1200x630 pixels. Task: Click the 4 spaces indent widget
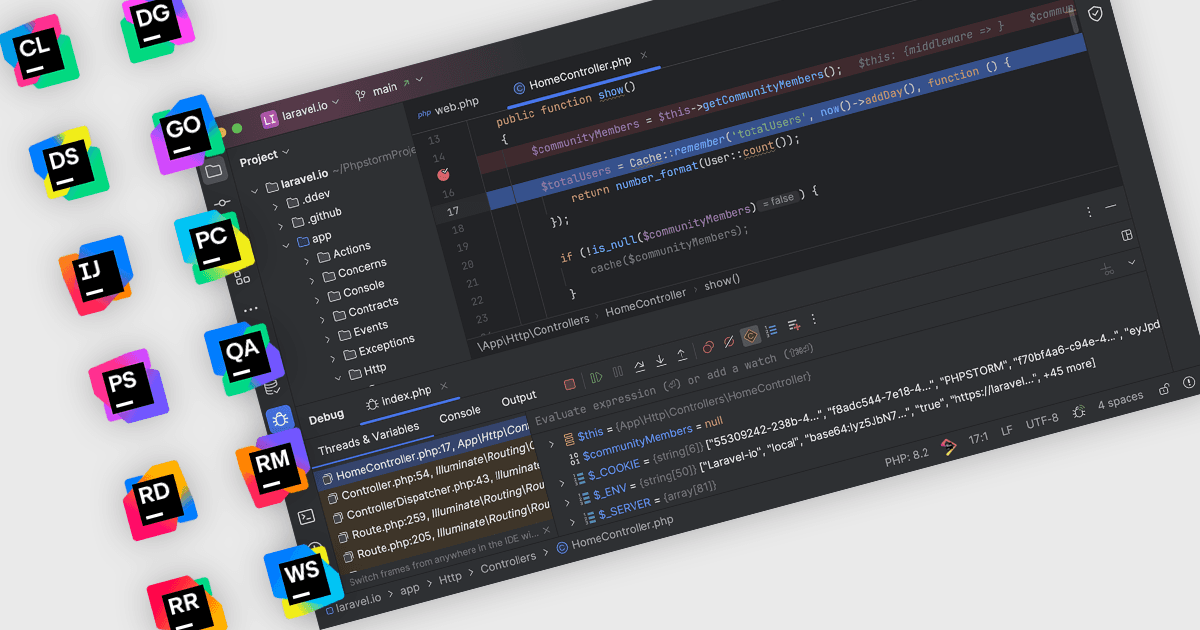pyautogui.click(x=1120, y=400)
